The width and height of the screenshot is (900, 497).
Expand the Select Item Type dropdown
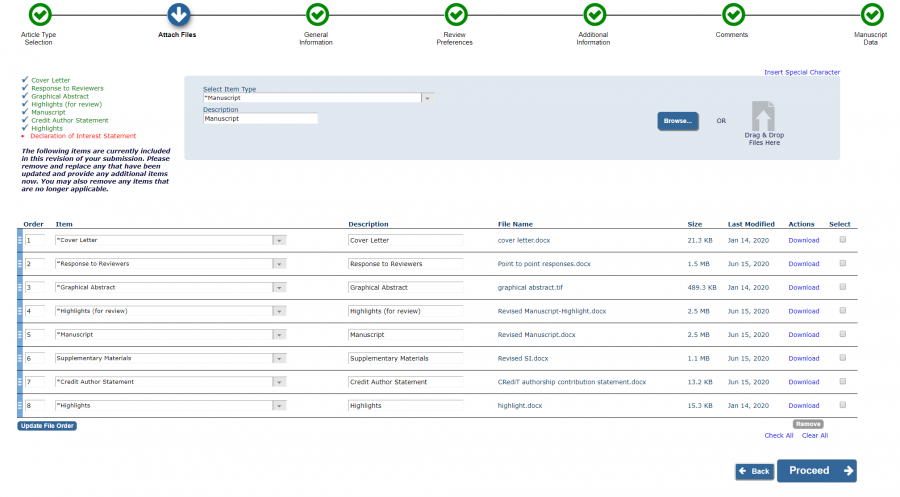[x=427, y=98]
